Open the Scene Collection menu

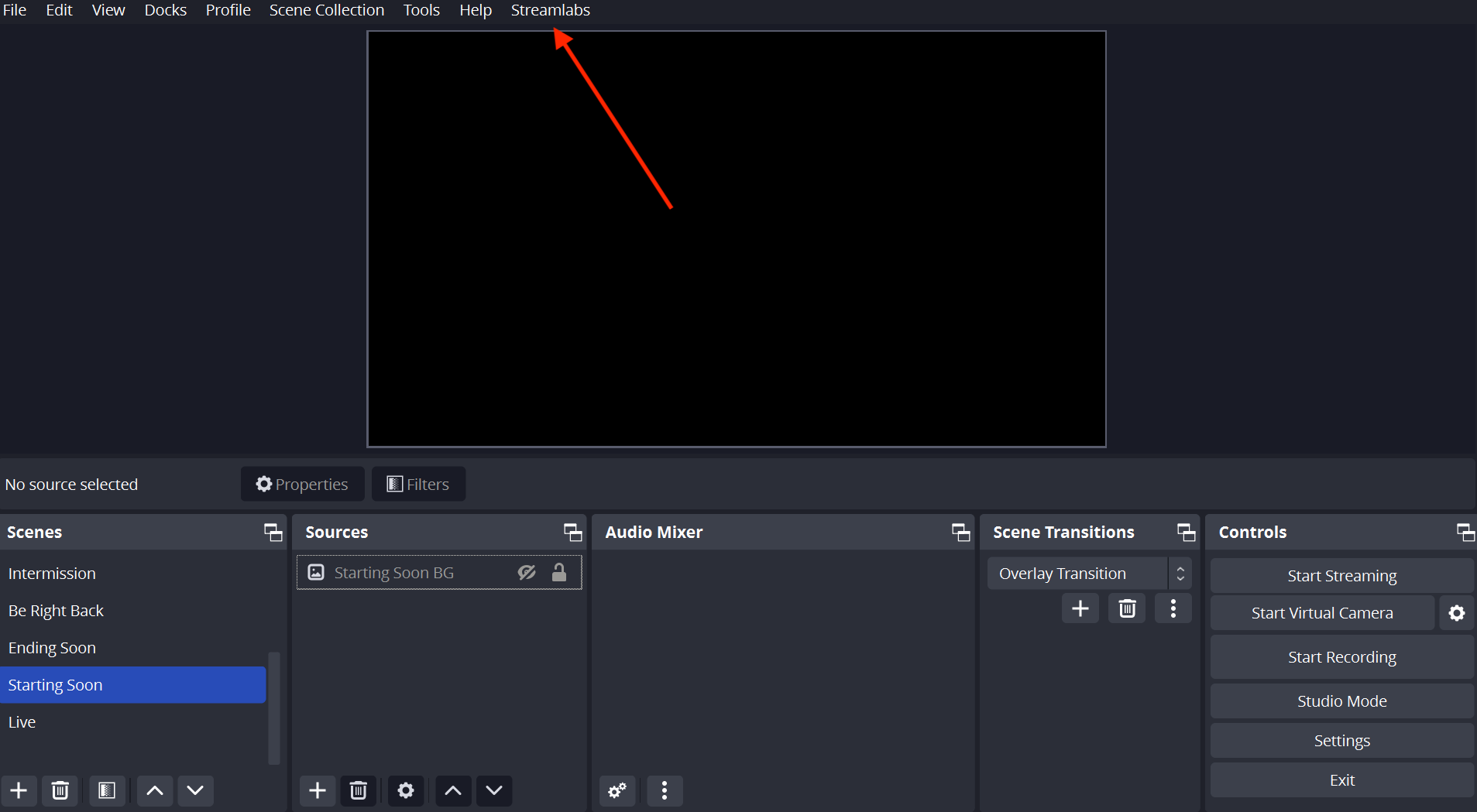coord(326,10)
